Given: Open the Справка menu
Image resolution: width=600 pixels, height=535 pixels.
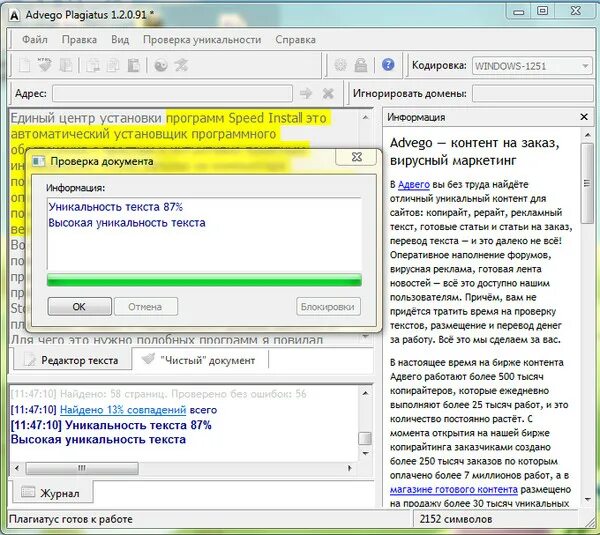Looking at the screenshot, I should [x=295, y=39].
